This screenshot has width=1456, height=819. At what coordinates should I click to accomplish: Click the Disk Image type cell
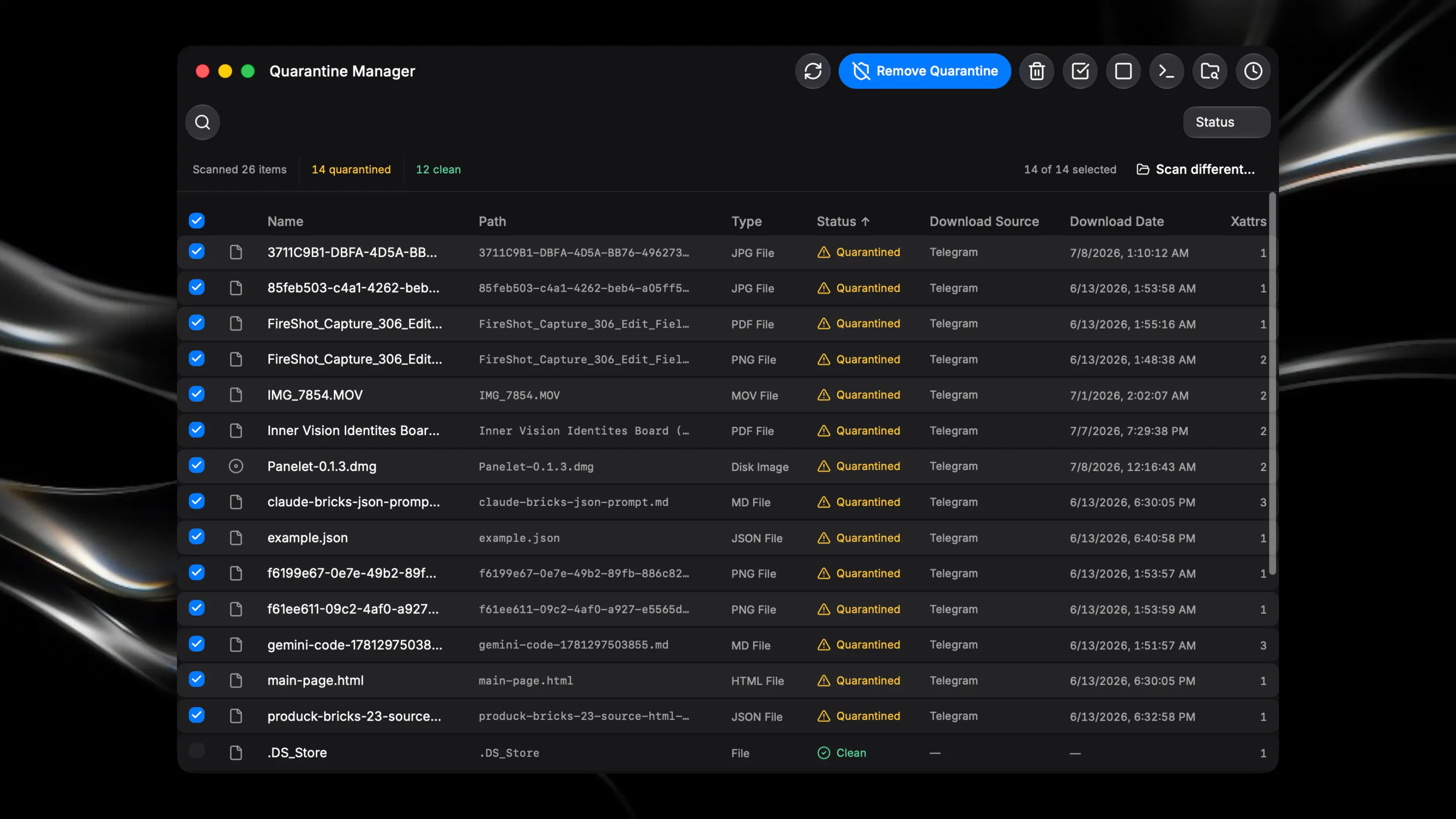(x=760, y=467)
